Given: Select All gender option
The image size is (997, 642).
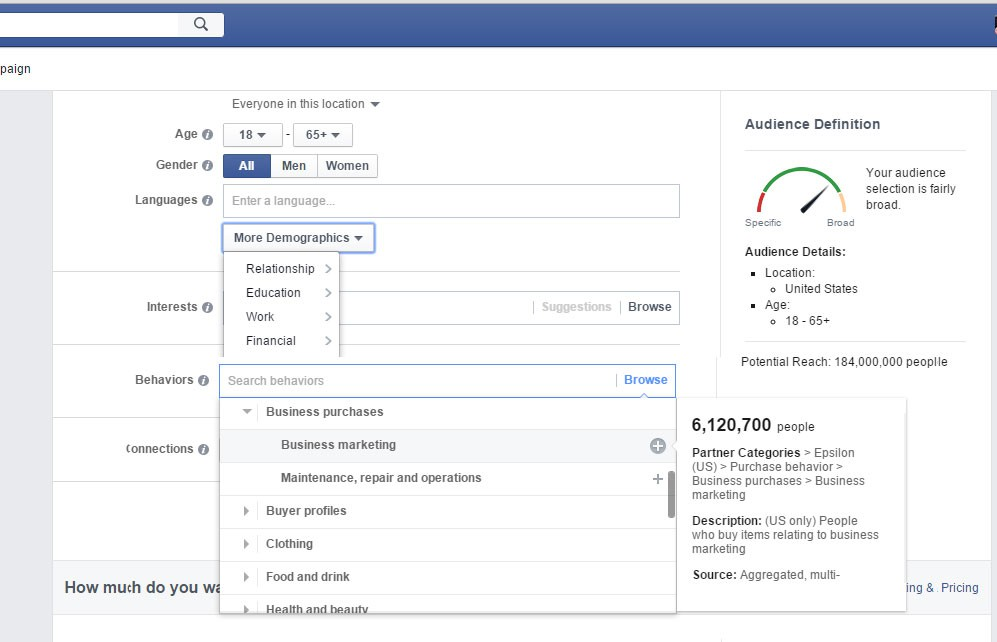Looking at the screenshot, I should click(246, 166).
